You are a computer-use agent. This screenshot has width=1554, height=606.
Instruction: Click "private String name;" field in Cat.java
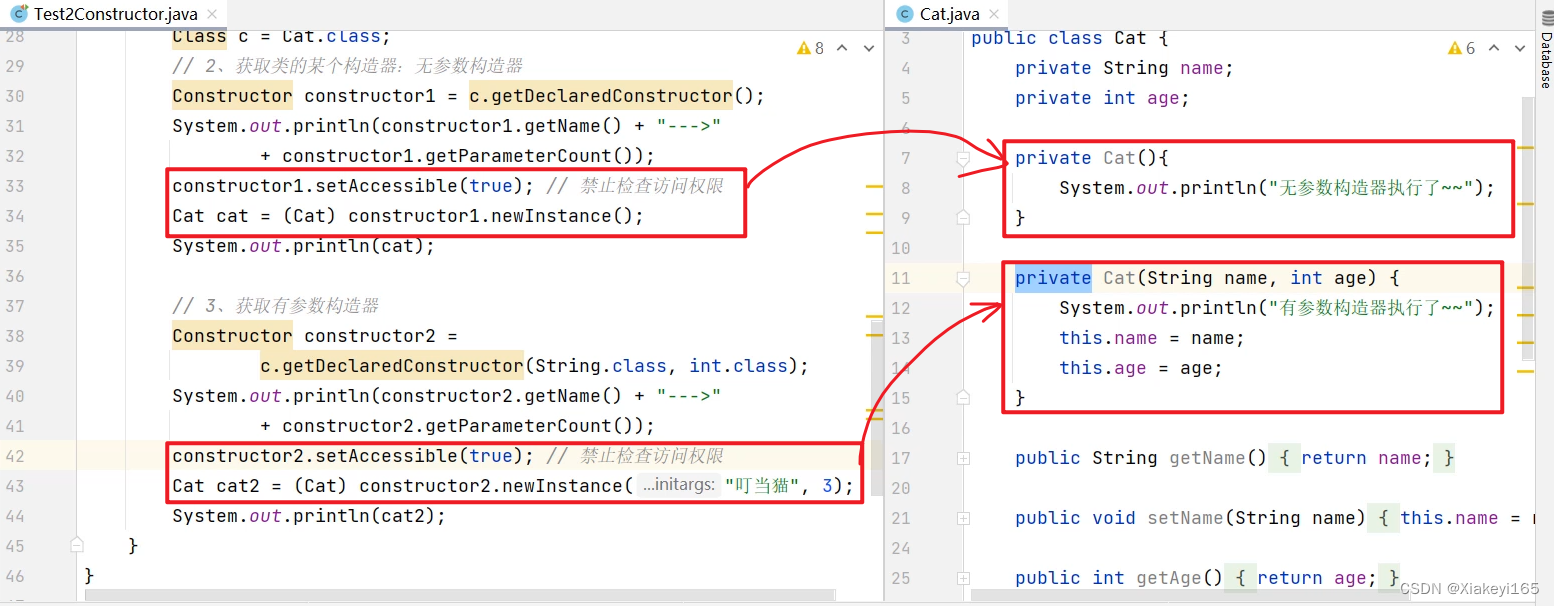tap(1124, 68)
